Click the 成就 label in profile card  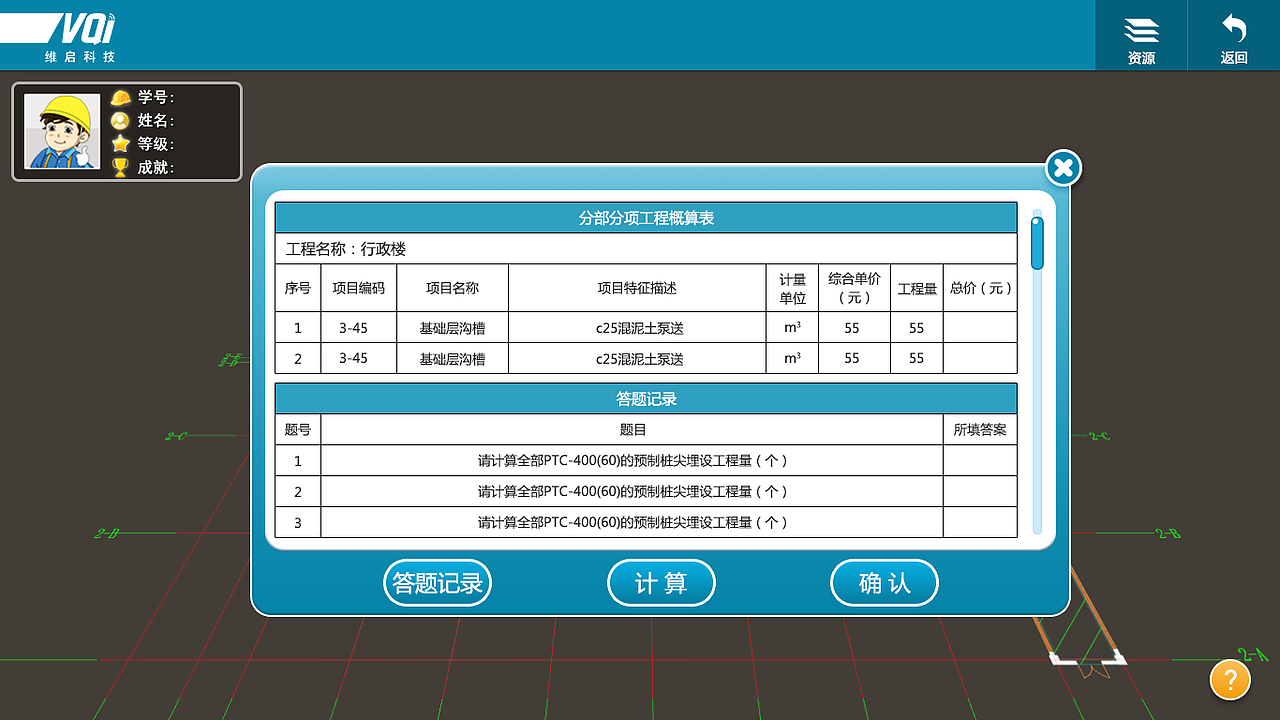coord(156,167)
